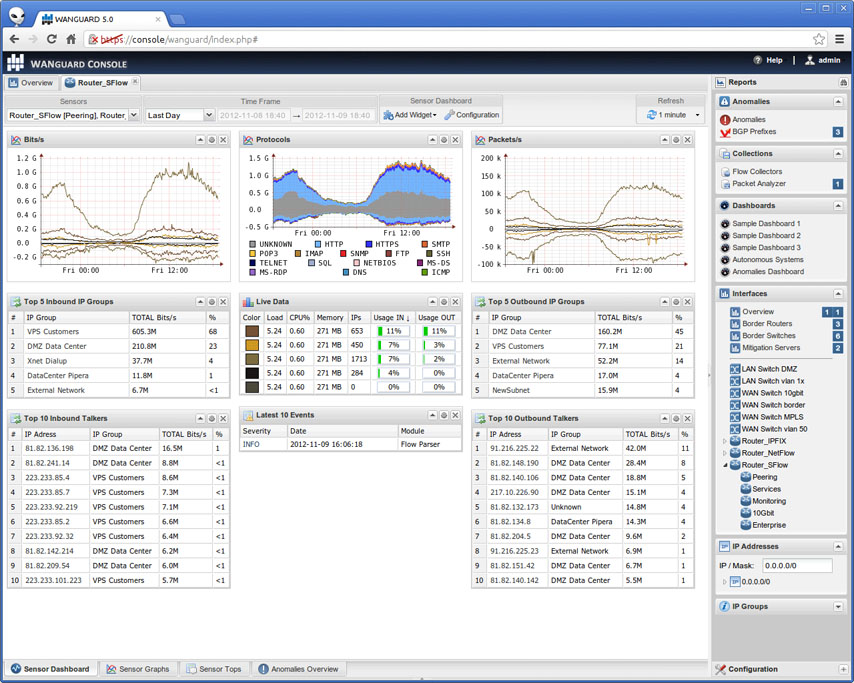Screen dimensions: 854x683
Task: Close the Protocols widget
Action: (455, 140)
